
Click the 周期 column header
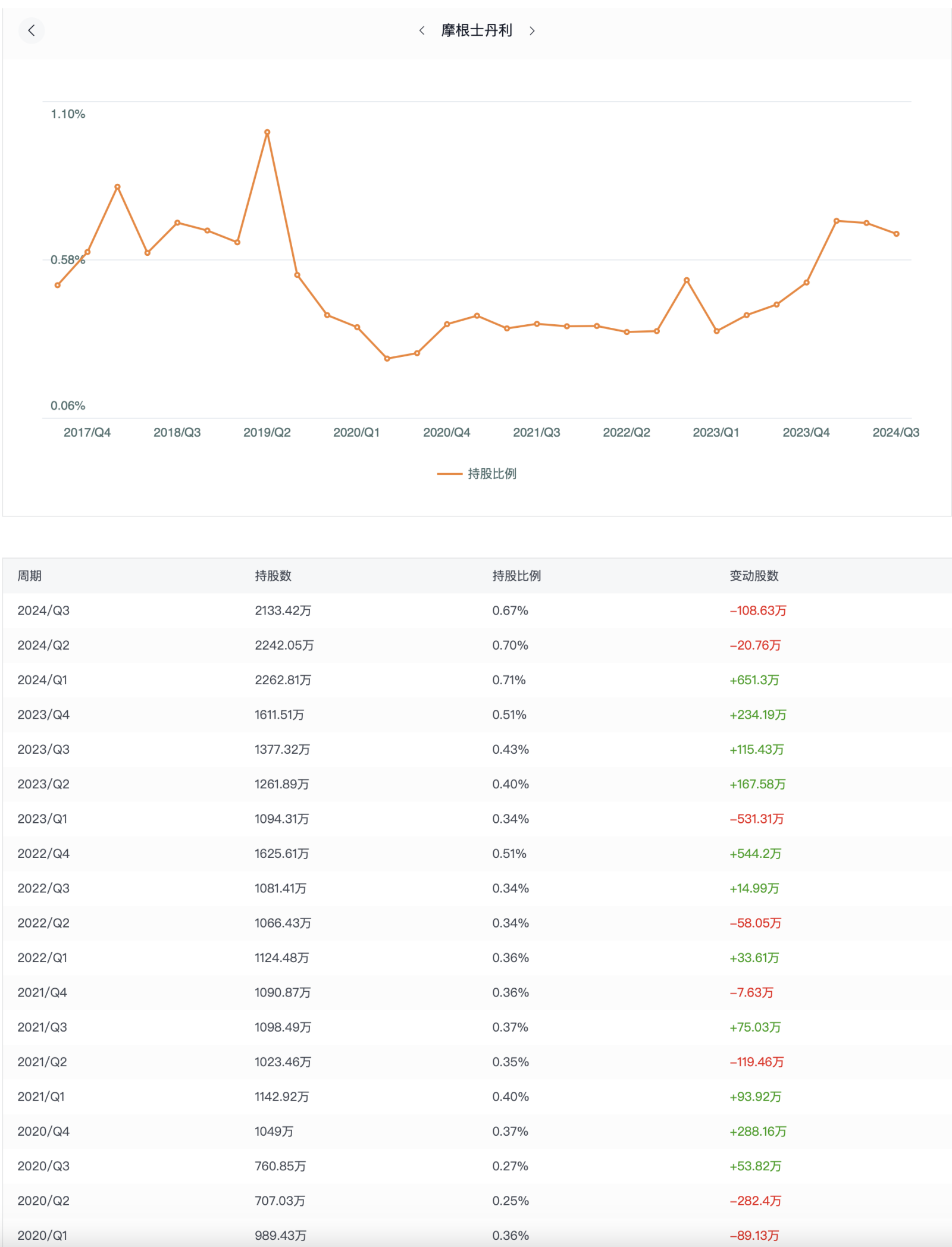click(x=29, y=576)
